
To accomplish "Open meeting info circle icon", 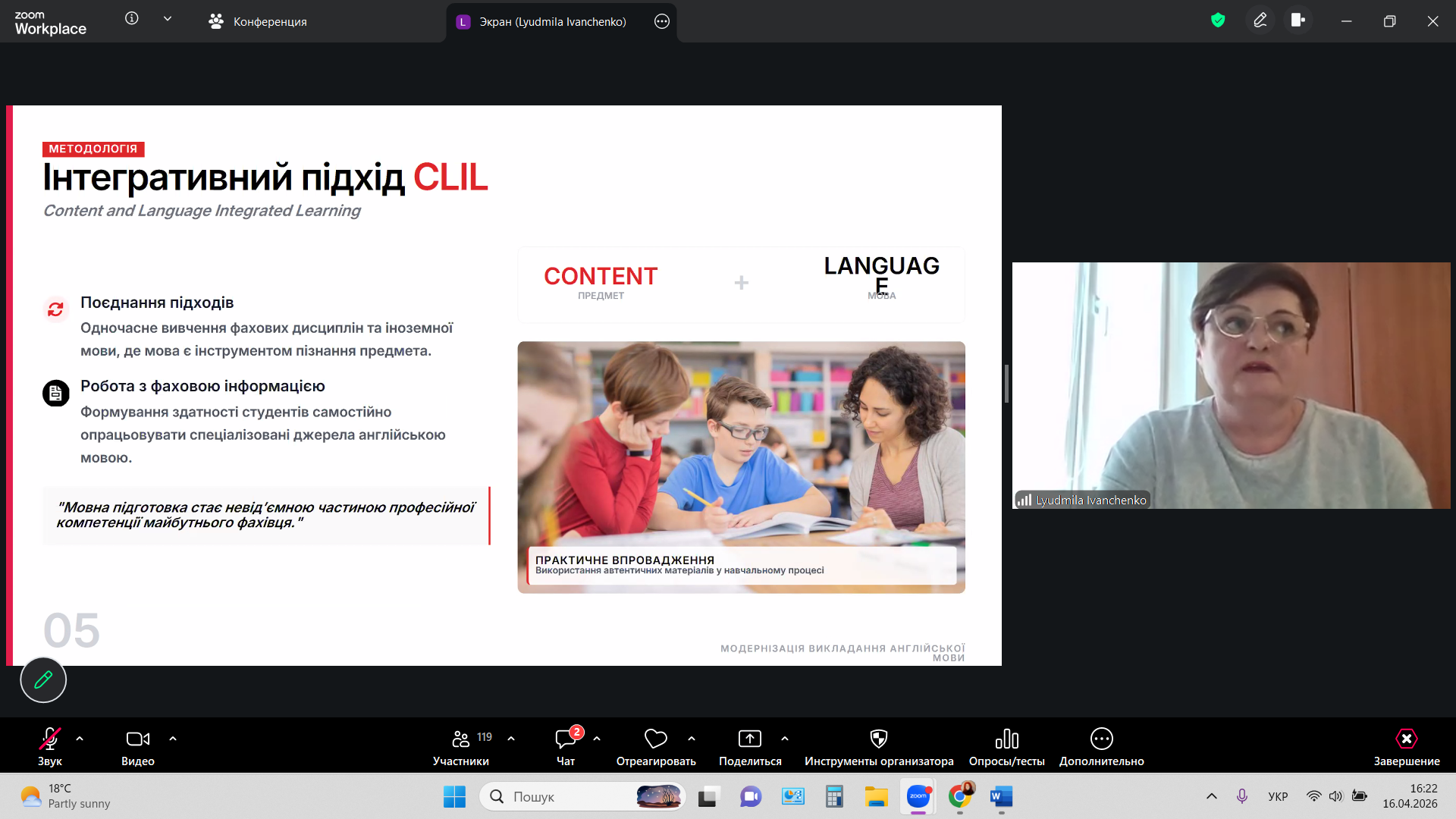I will (x=132, y=19).
